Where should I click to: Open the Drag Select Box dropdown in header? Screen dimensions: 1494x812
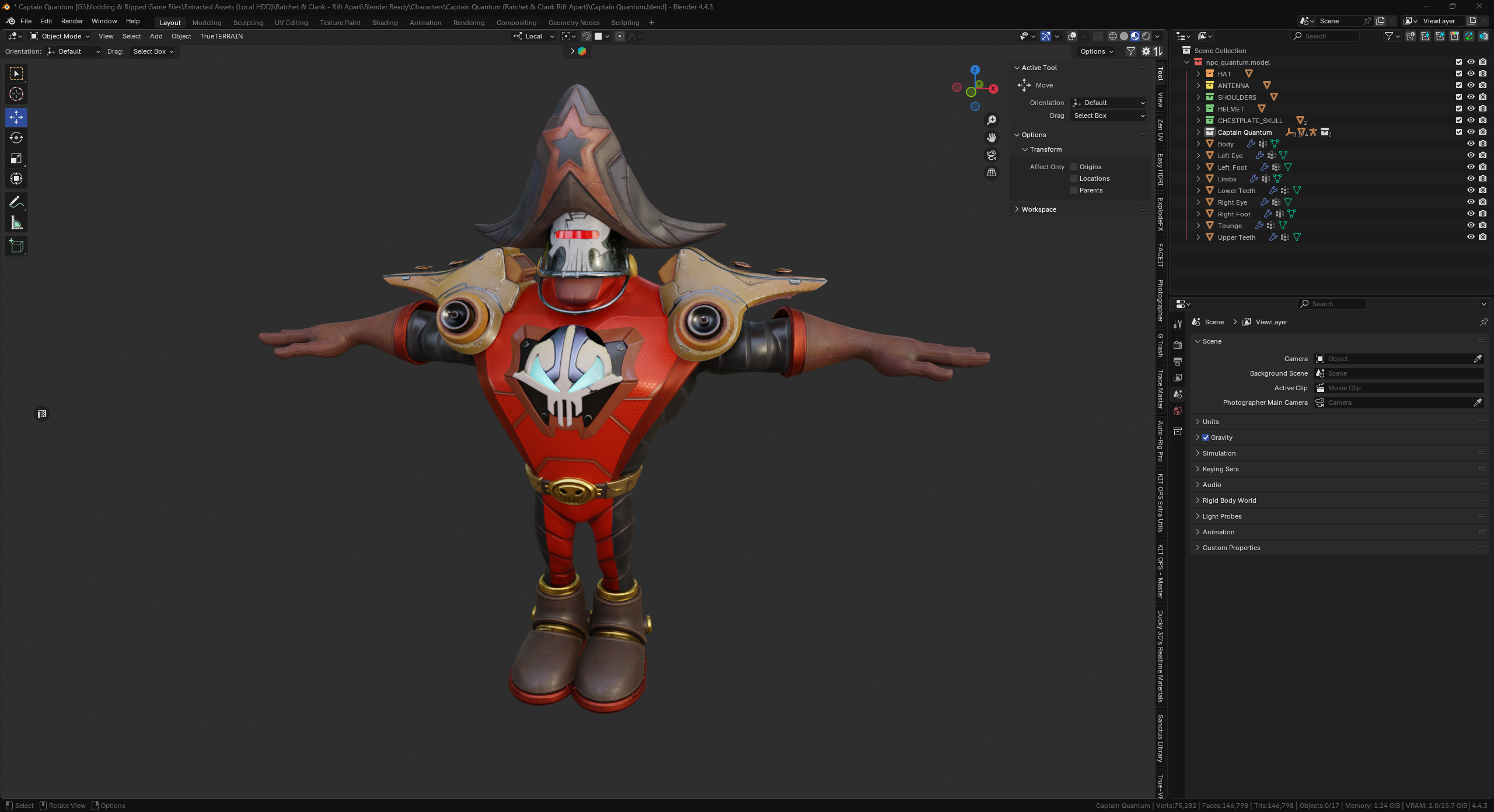(x=153, y=51)
